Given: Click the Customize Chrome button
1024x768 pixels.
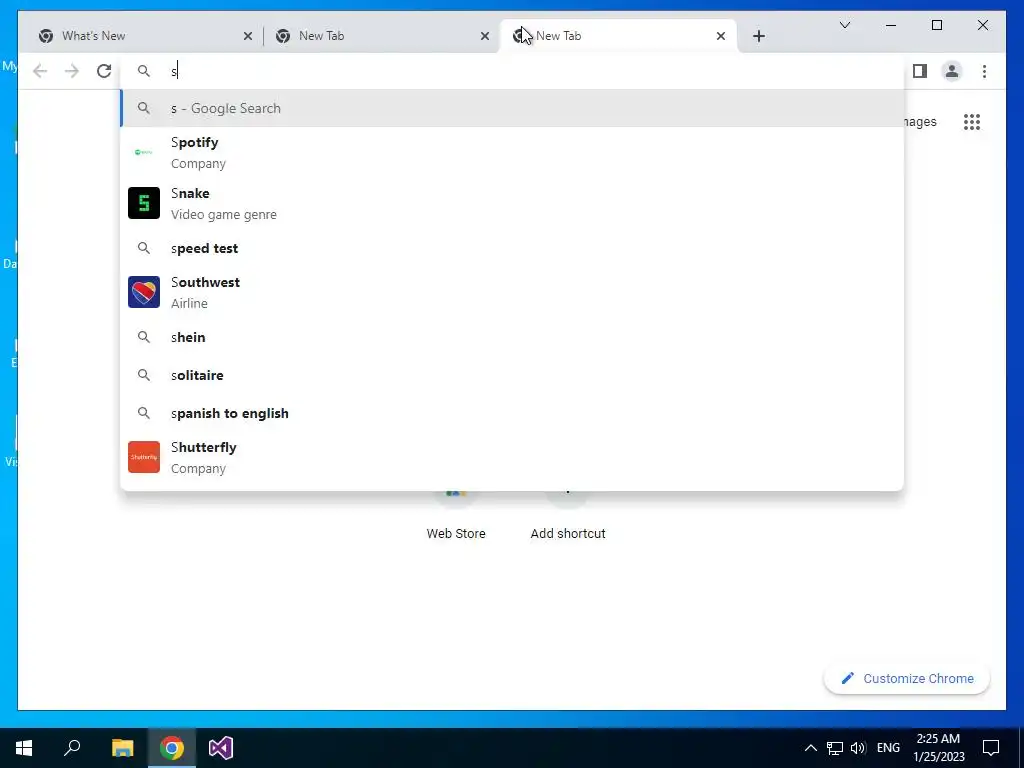Looking at the screenshot, I should 907,679.
